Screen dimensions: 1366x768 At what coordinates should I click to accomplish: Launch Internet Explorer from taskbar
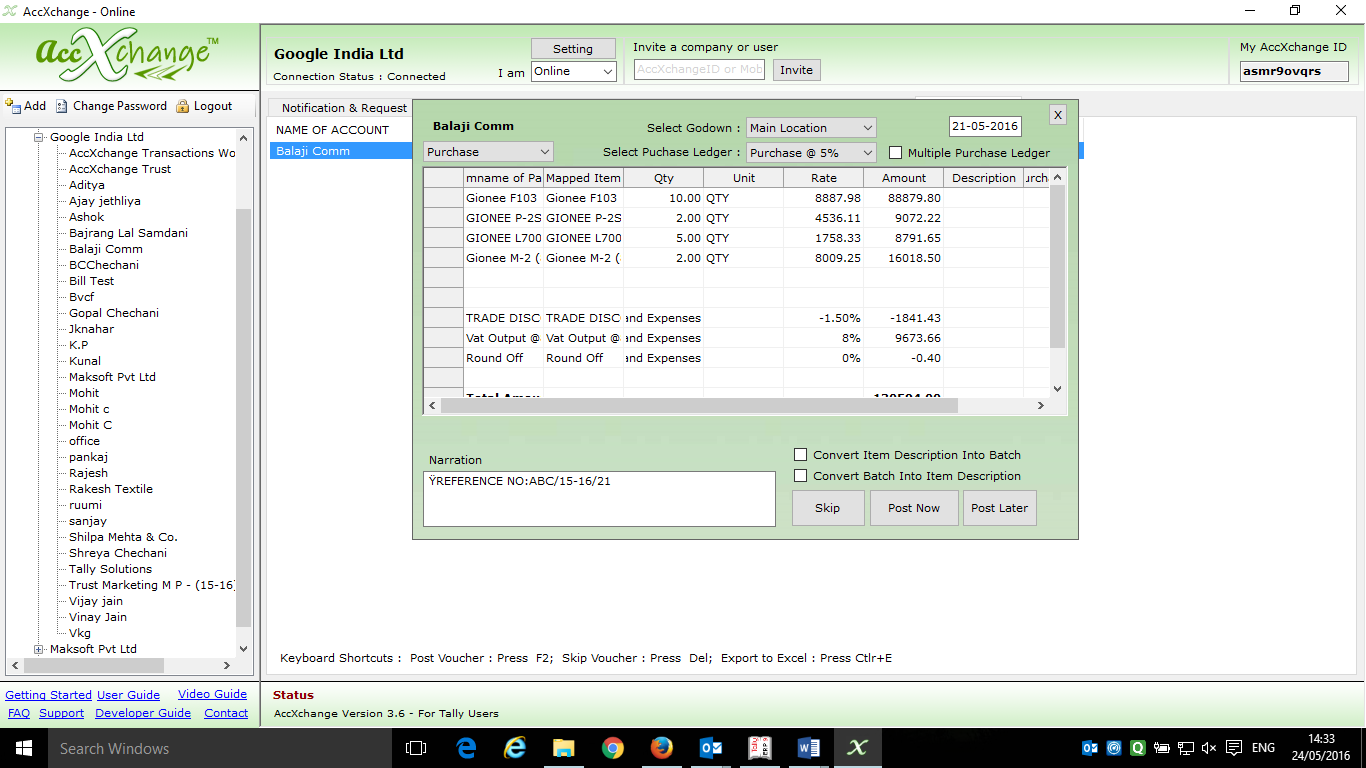[x=515, y=748]
